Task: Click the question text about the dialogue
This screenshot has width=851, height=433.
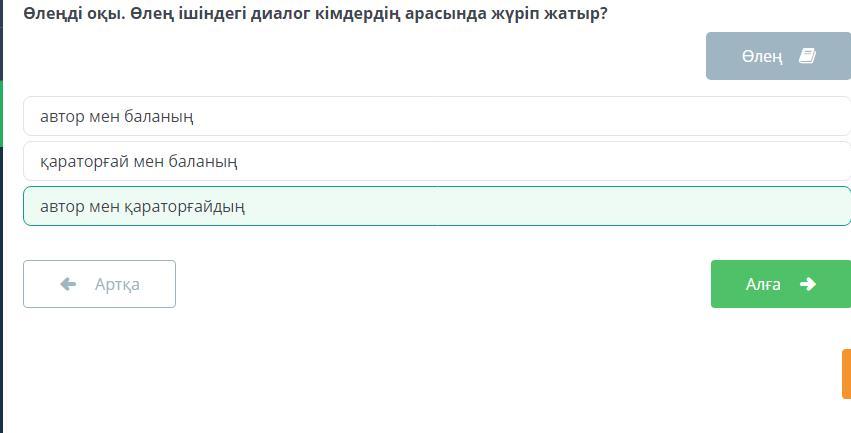Action: (x=315, y=14)
